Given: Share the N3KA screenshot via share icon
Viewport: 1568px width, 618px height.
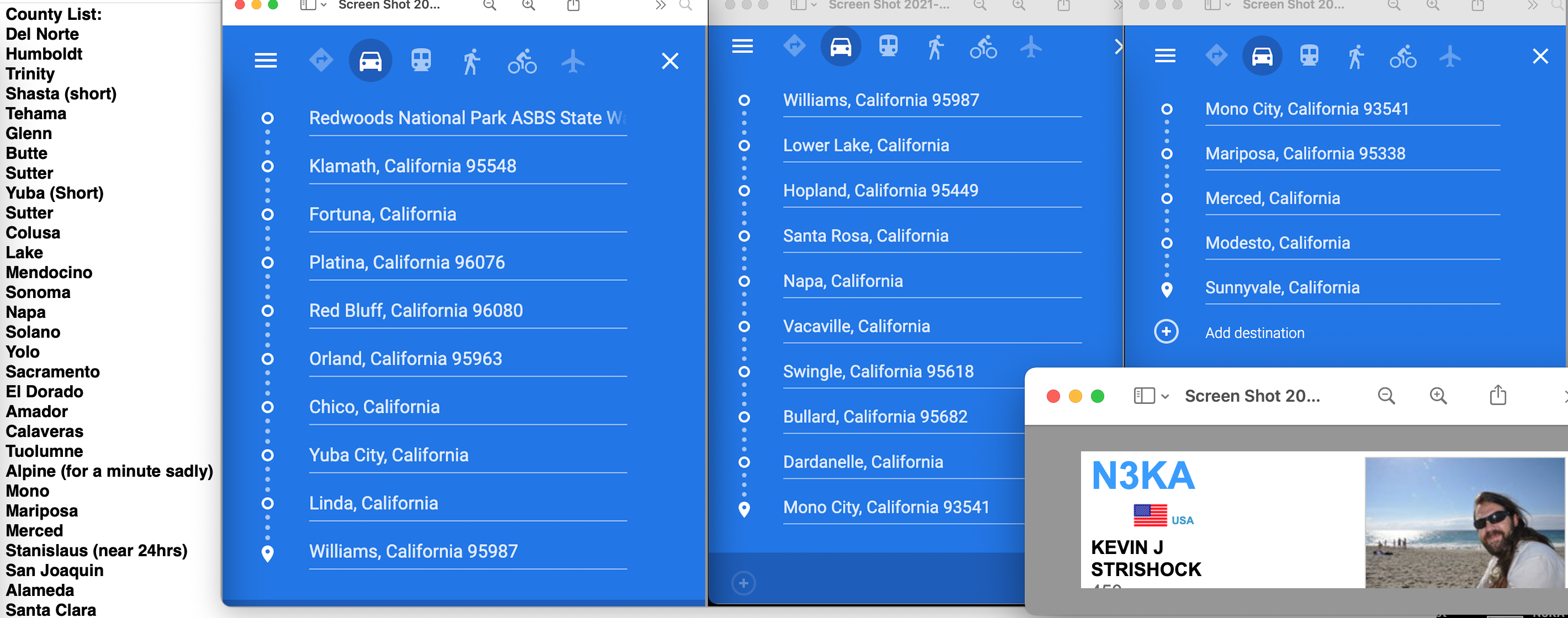Looking at the screenshot, I should coord(1497,396).
